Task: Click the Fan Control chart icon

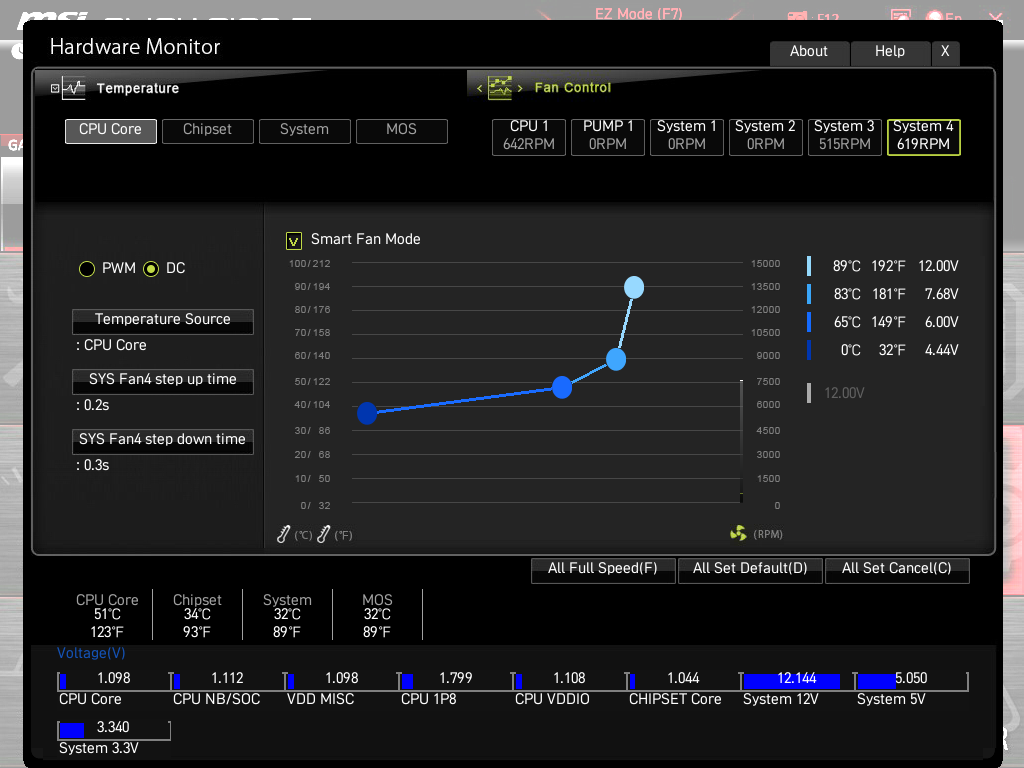Action: (500, 88)
